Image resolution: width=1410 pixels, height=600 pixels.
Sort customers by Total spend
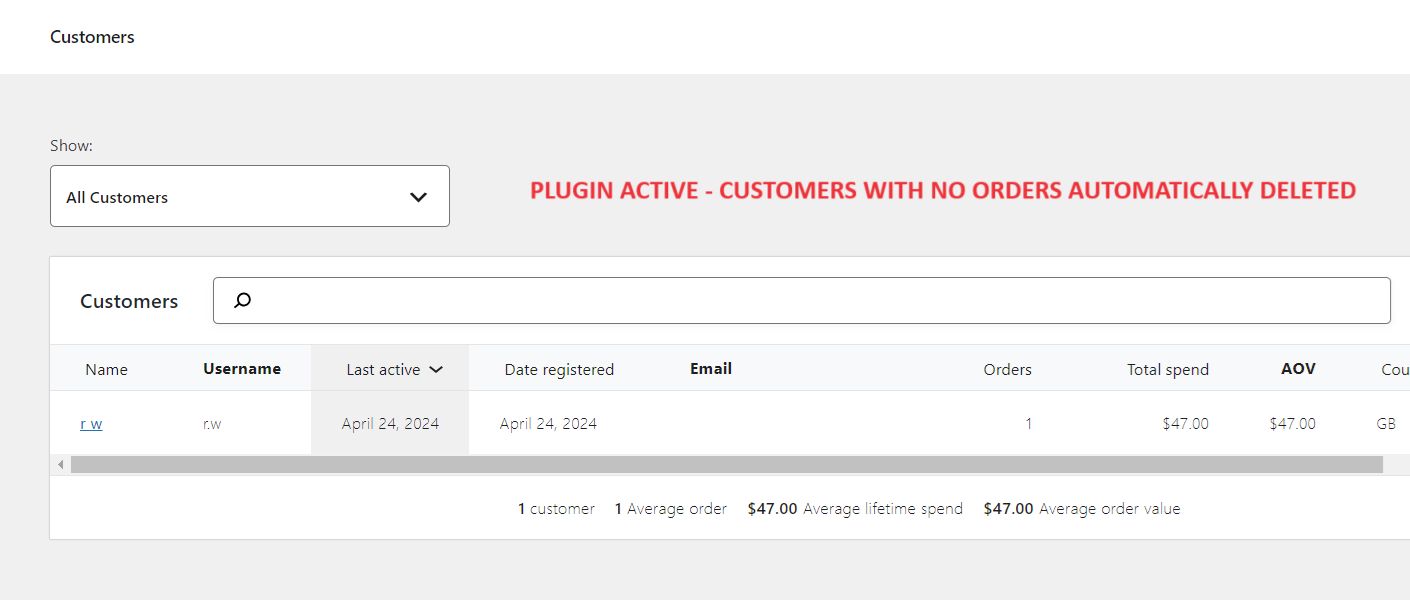point(1167,369)
